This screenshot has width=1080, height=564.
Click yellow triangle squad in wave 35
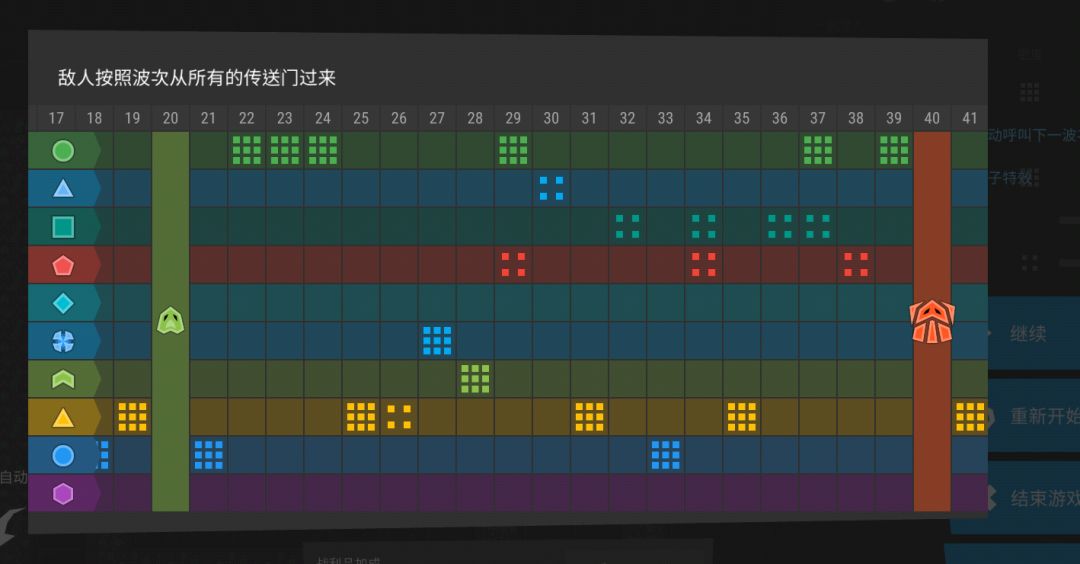(742, 417)
